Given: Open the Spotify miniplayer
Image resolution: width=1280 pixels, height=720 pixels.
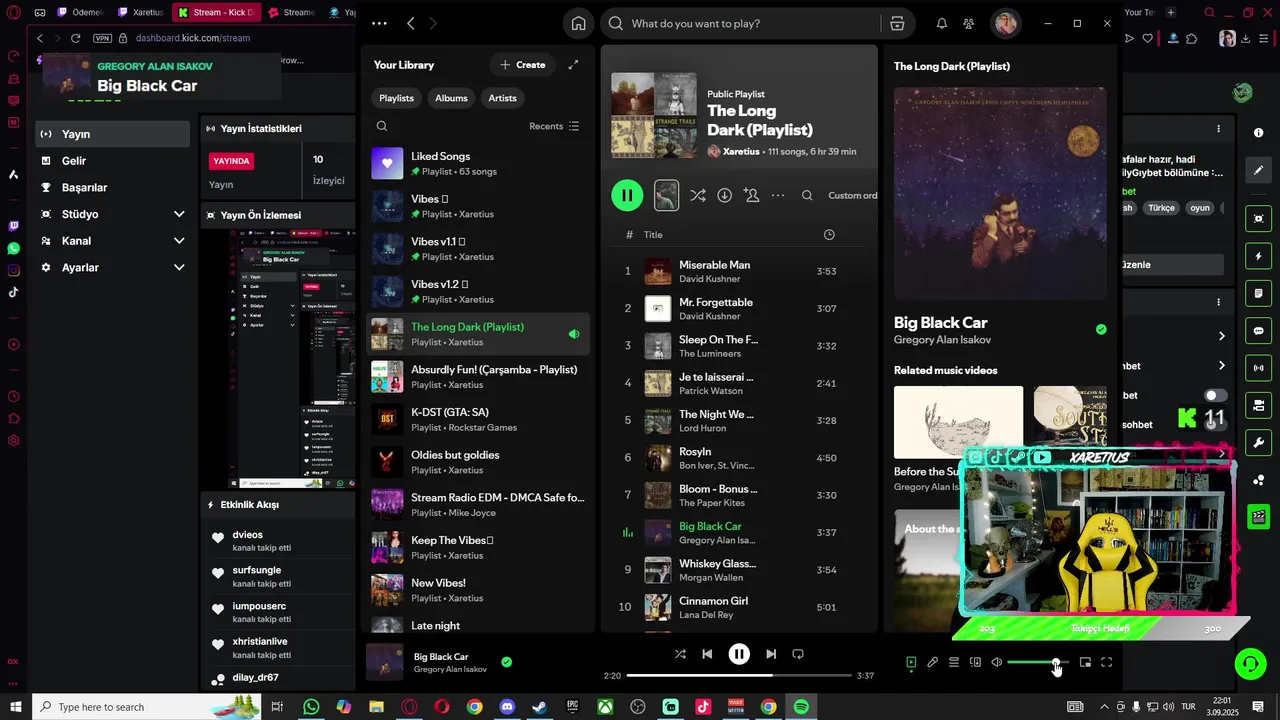Looking at the screenshot, I should coord(1085,662).
